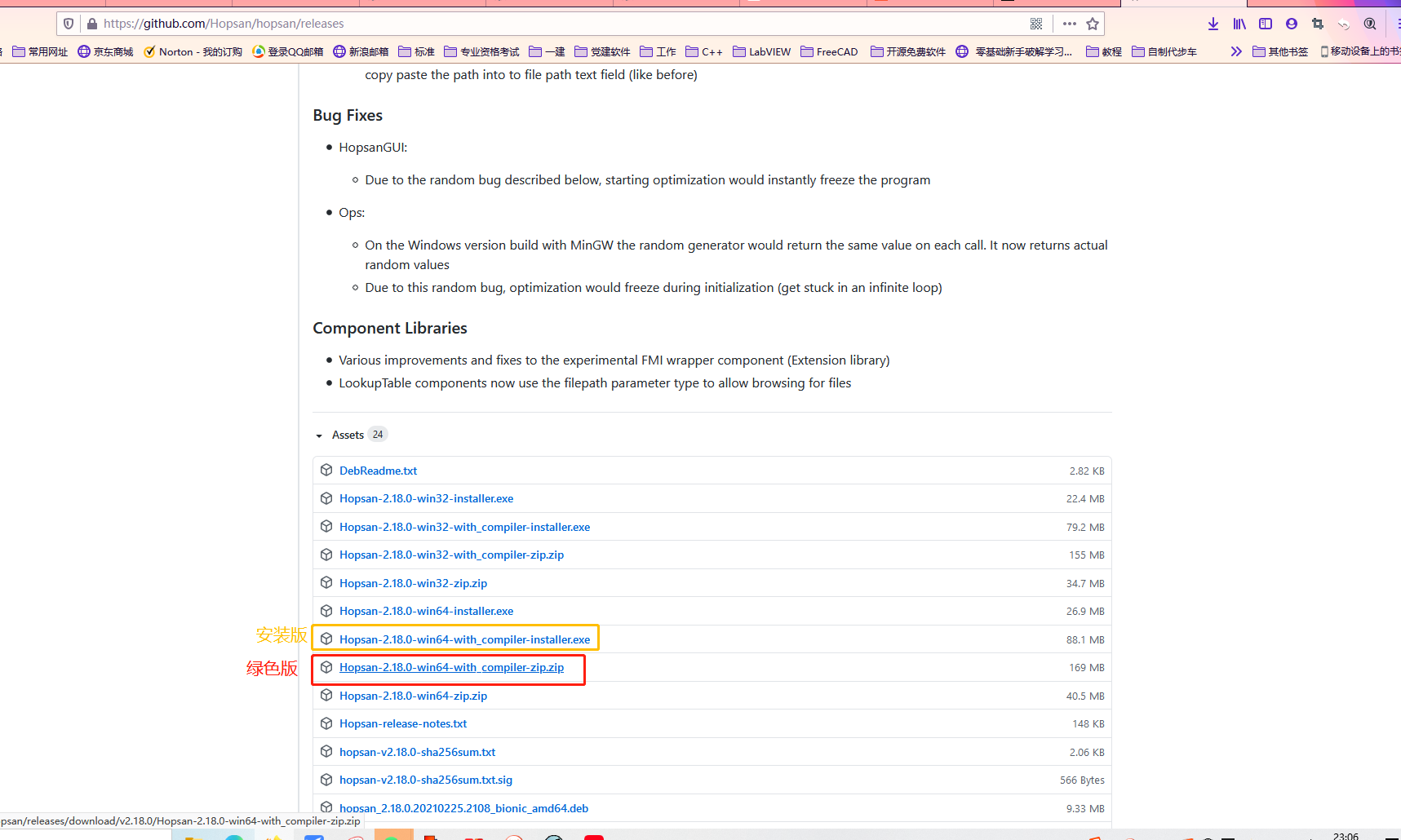Click the package icon beside Hopsan-2.18.0-win32-zip.zip
Screen dimensions: 1401x840
pyautogui.click(x=326, y=582)
